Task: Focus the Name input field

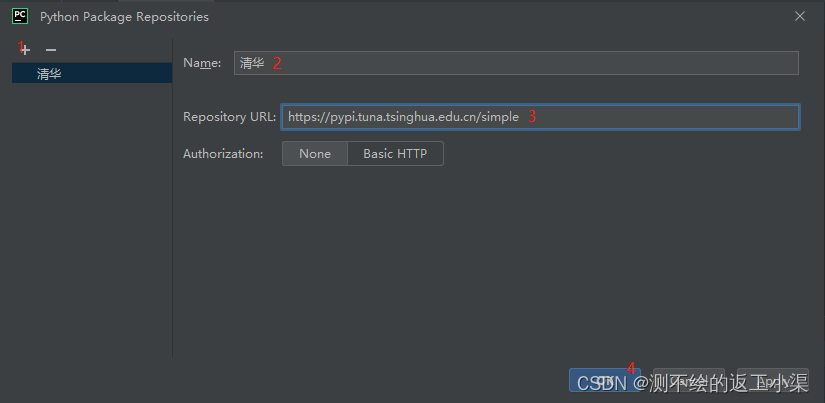Action: (516, 63)
